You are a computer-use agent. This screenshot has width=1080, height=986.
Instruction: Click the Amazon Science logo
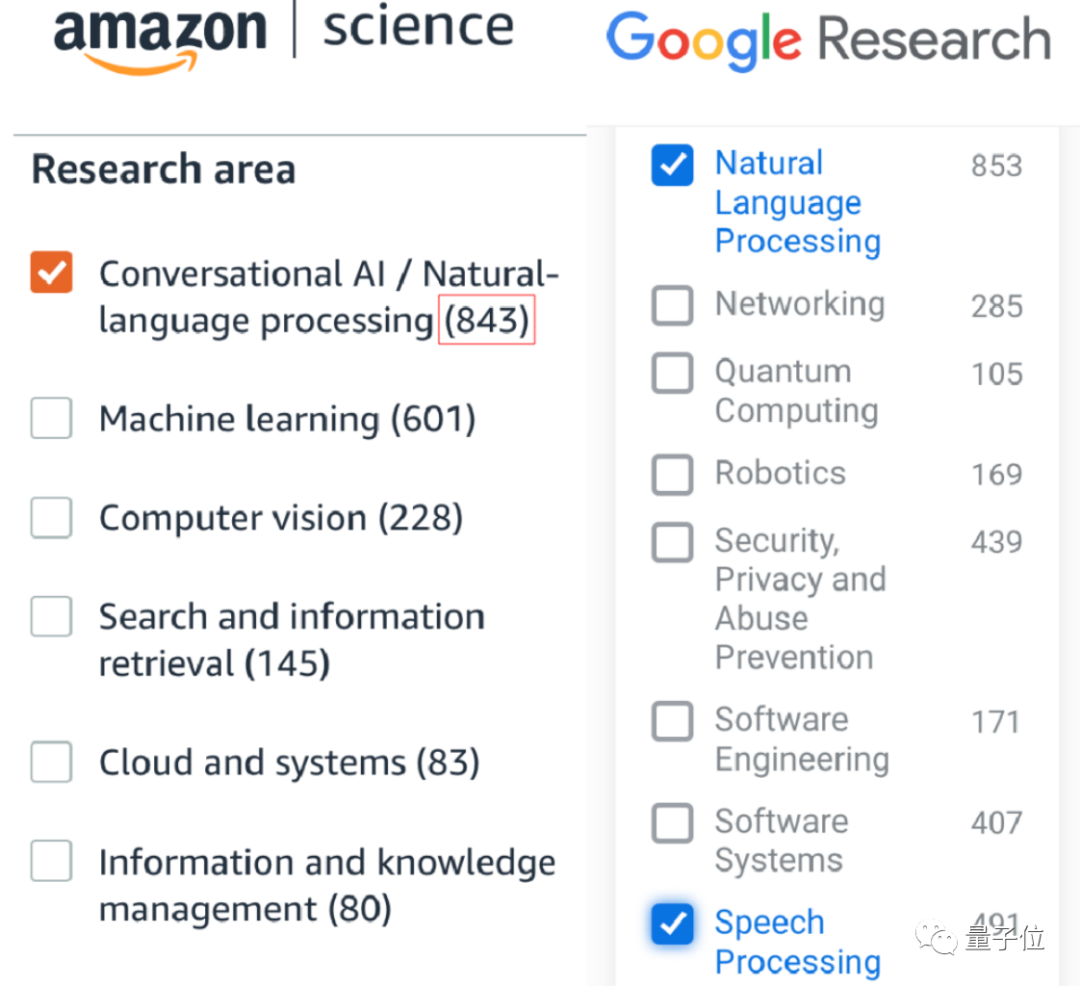(x=284, y=38)
